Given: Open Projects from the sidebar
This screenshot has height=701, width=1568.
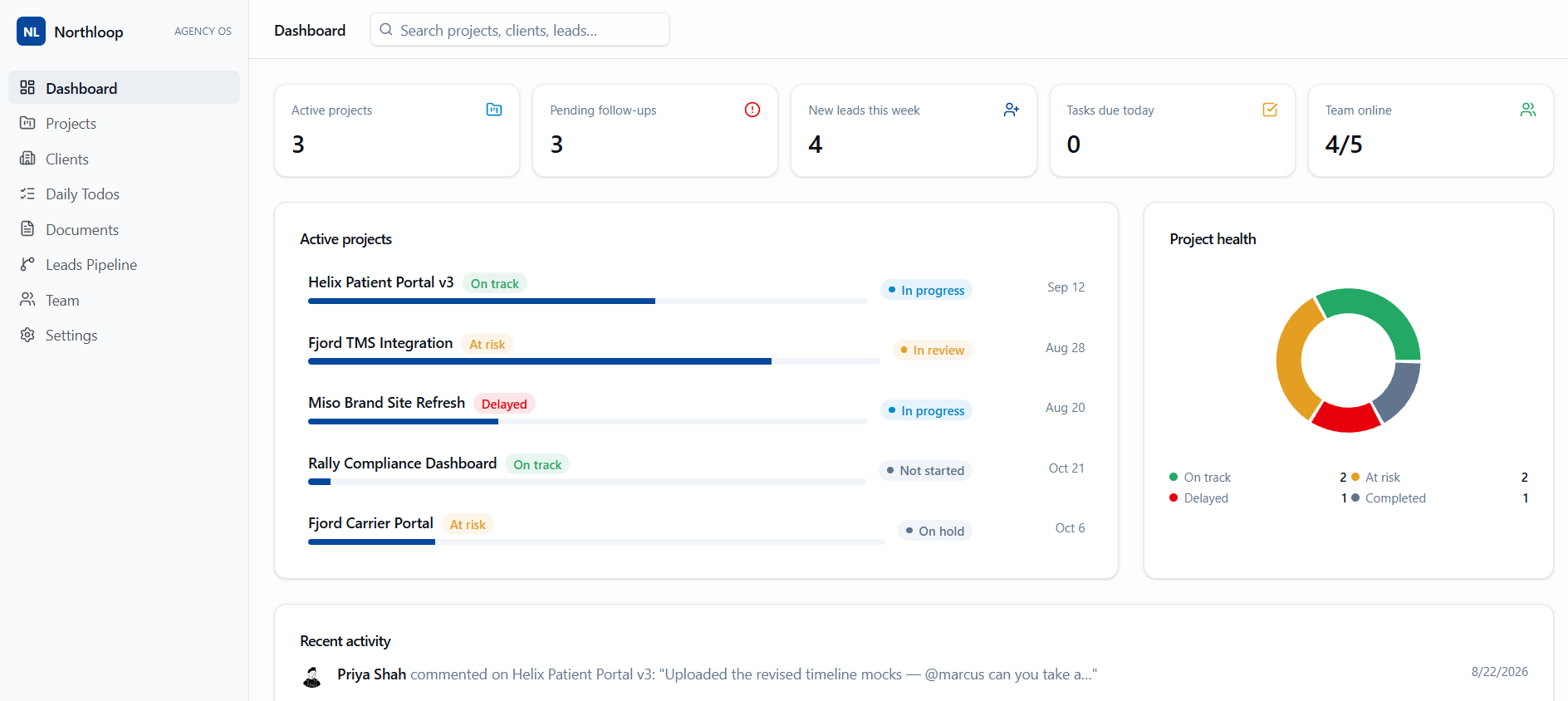Looking at the screenshot, I should pyautogui.click(x=124, y=124).
